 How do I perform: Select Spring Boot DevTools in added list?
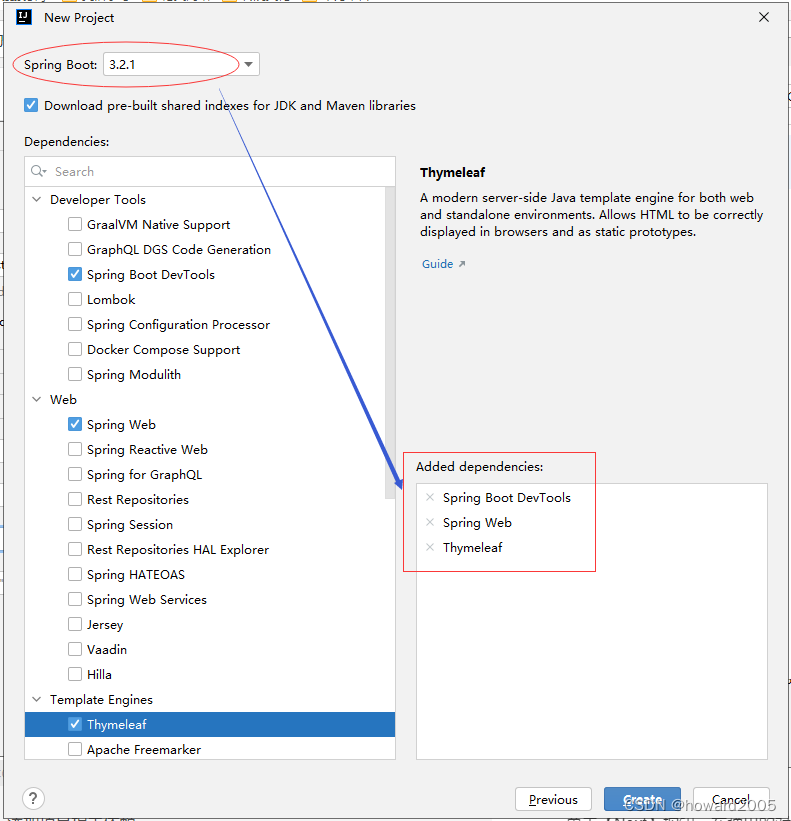(x=507, y=497)
